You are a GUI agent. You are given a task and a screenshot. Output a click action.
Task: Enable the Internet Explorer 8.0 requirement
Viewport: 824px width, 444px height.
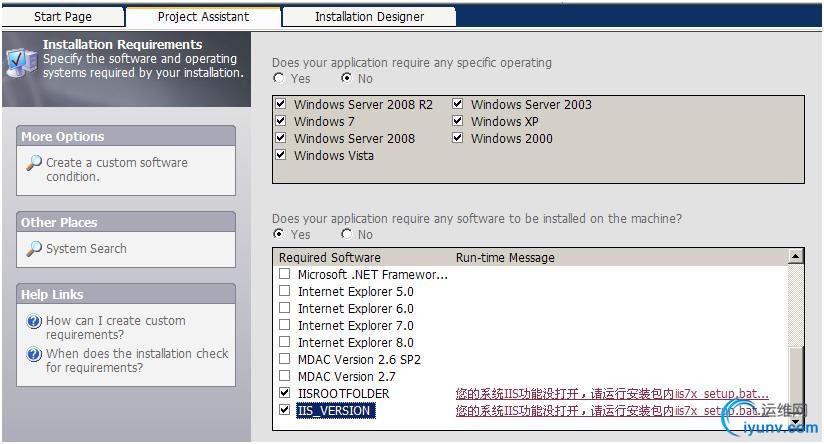285,342
